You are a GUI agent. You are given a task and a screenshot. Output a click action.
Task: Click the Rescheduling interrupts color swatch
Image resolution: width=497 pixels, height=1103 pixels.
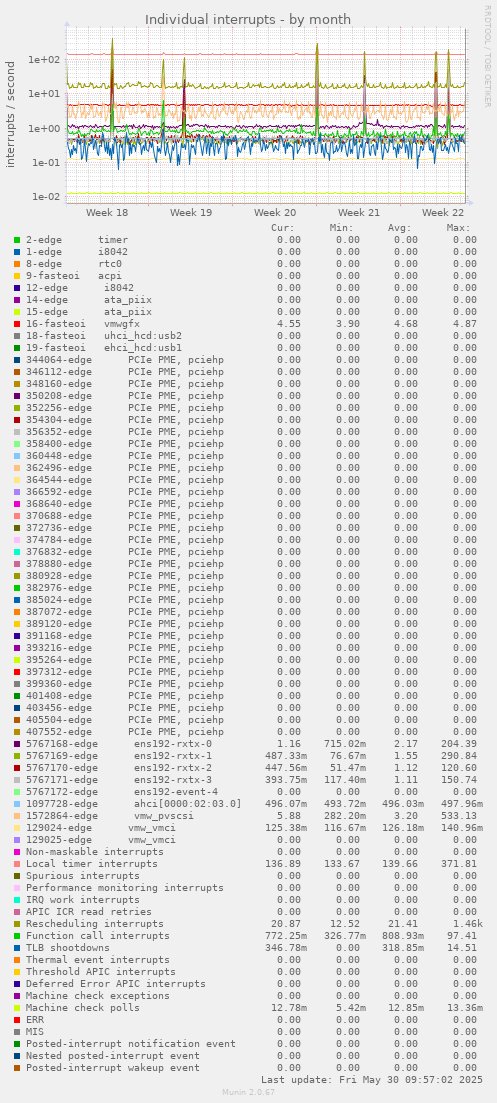[17, 924]
